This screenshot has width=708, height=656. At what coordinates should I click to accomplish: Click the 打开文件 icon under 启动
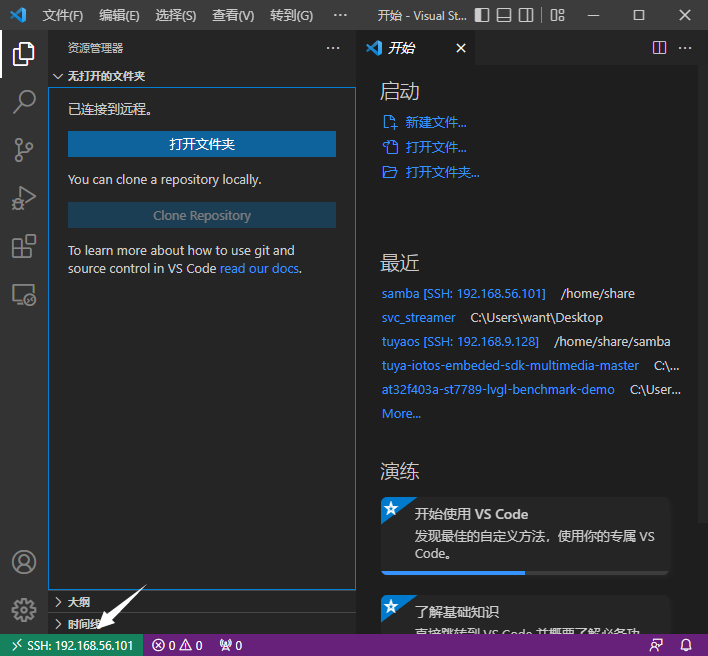coord(390,147)
